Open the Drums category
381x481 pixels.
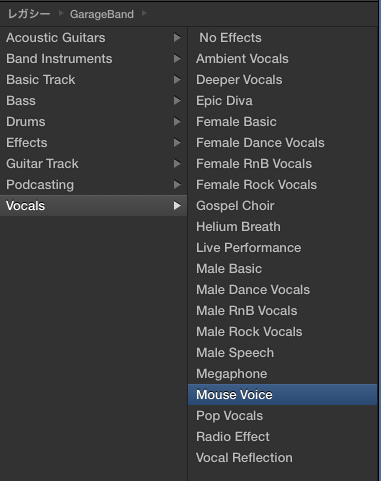pyautogui.click(x=93, y=122)
